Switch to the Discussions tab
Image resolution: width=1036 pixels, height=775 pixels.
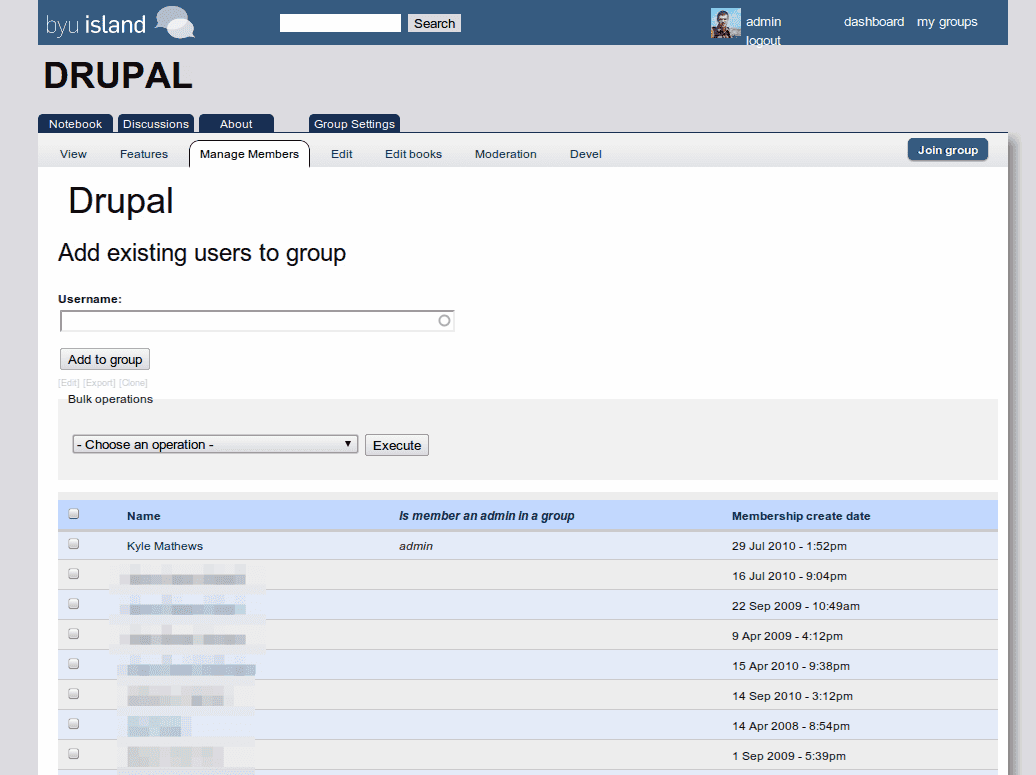coord(155,124)
